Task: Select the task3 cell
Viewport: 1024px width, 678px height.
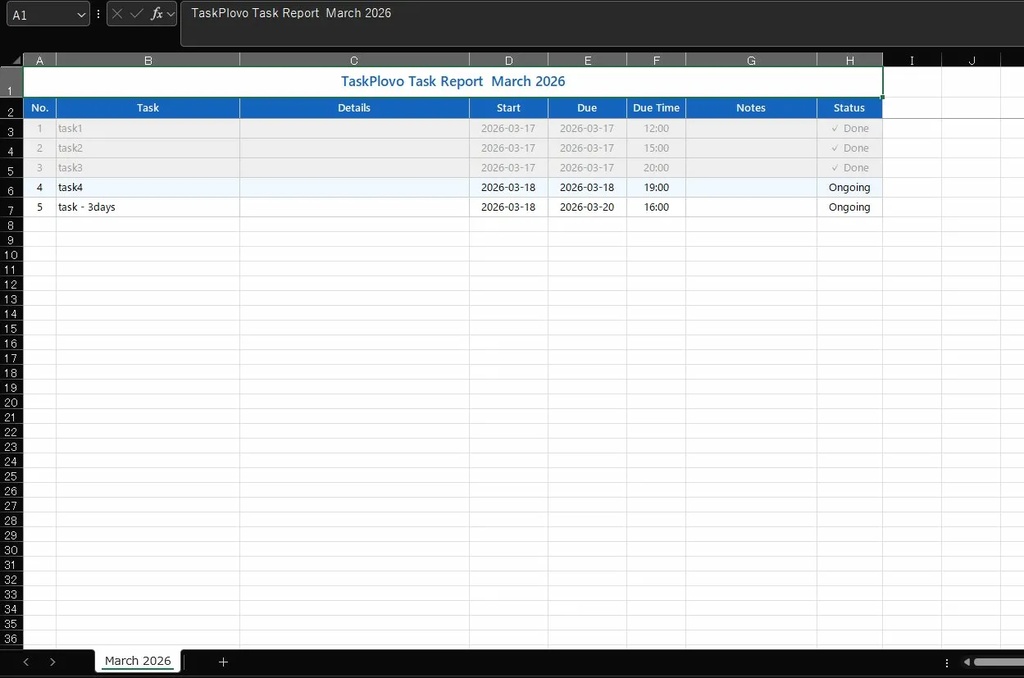Action: pos(148,168)
